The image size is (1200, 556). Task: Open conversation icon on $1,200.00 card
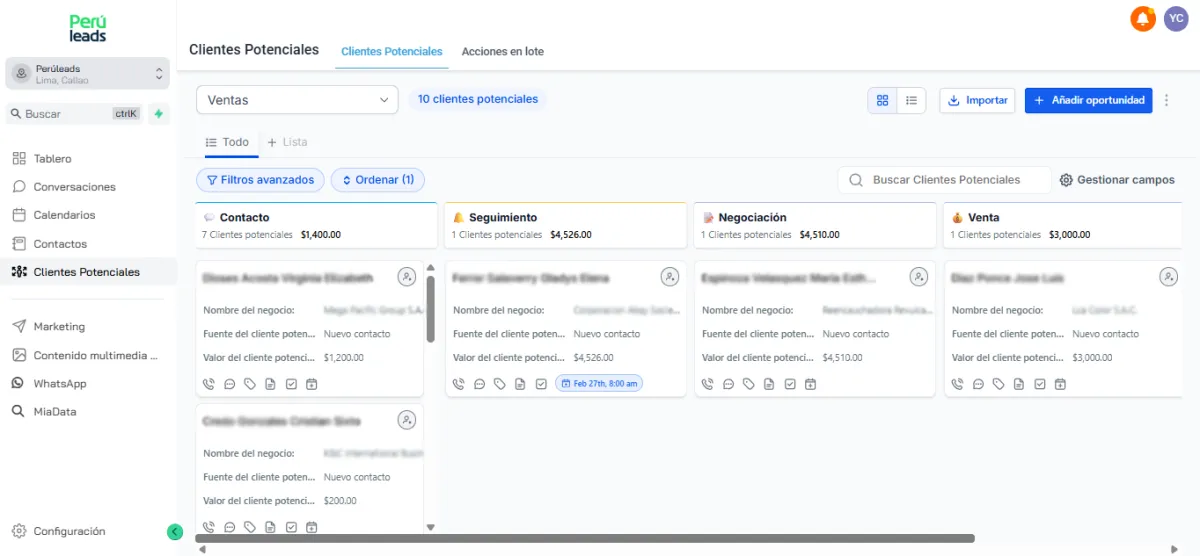(x=229, y=383)
